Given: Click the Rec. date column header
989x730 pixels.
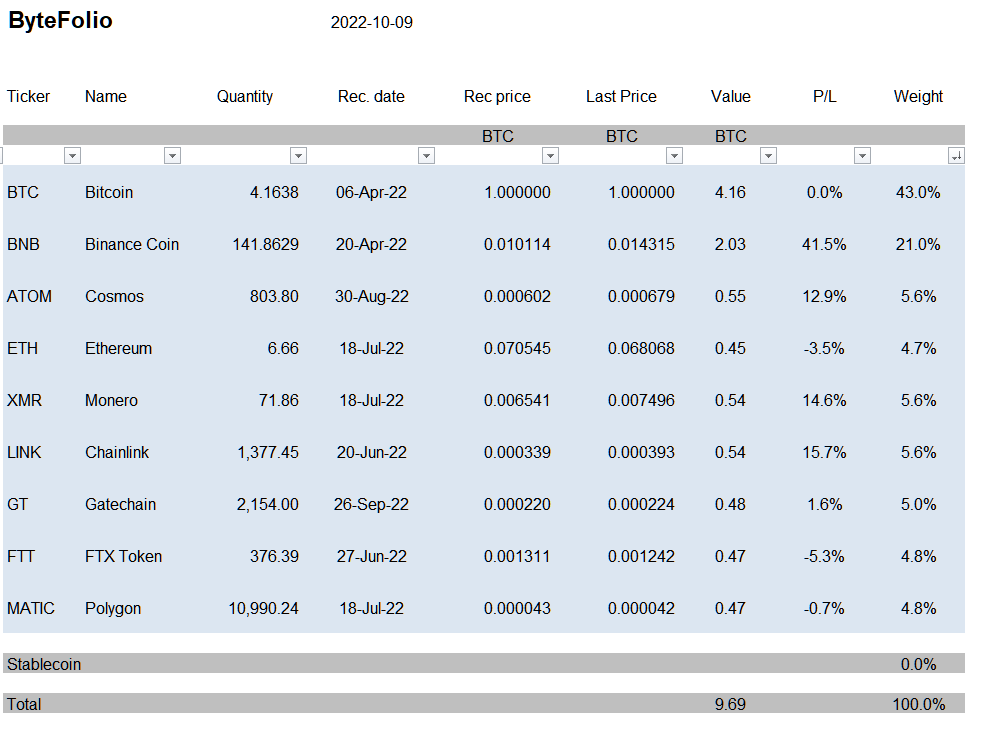Looking at the screenshot, I should [x=371, y=97].
